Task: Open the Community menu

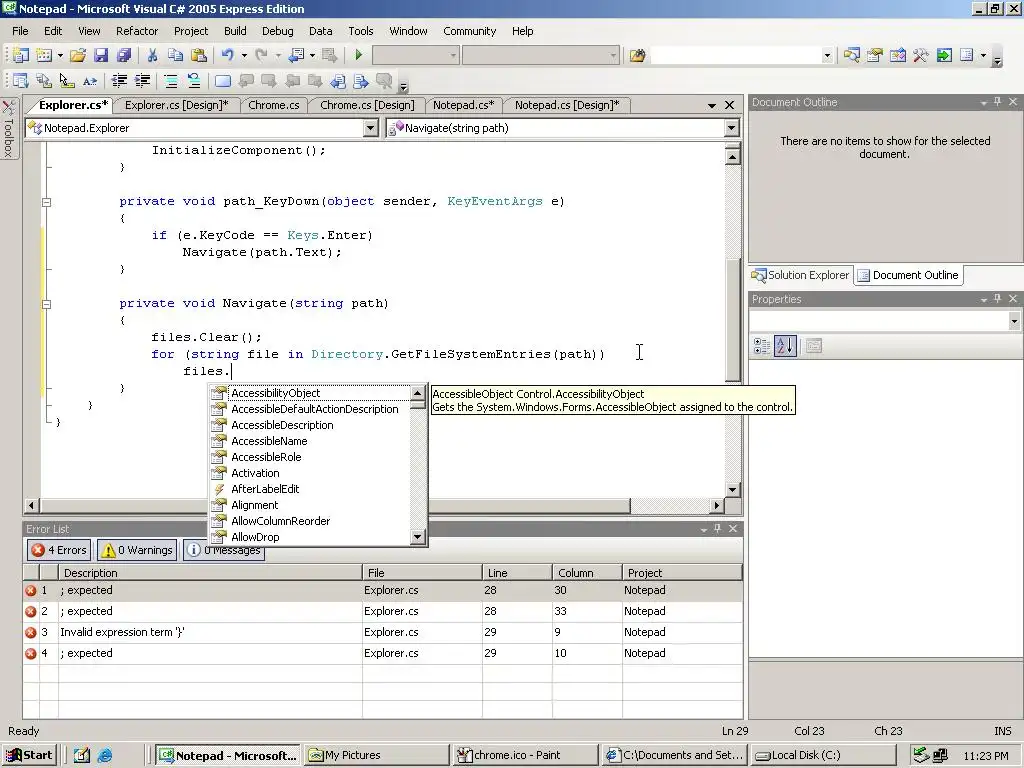Action: click(x=470, y=31)
